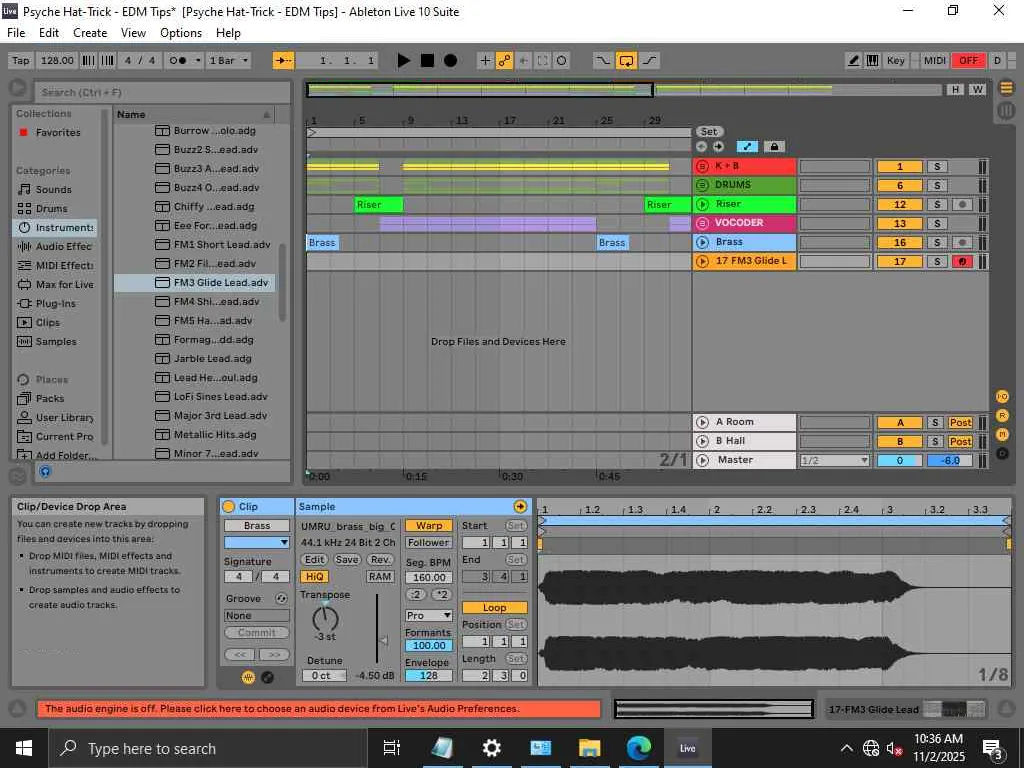This screenshot has width=1024, height=768.
Task: Click the Master volume -6.0 field
Action: (x=950, y=460)
